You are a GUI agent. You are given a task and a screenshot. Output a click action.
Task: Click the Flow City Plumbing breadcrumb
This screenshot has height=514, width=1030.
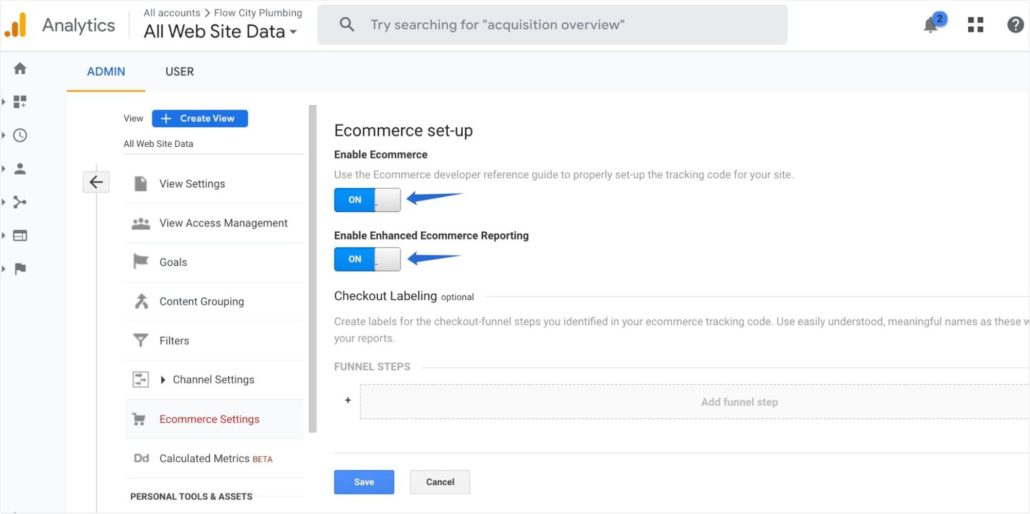tap(258, 12)
